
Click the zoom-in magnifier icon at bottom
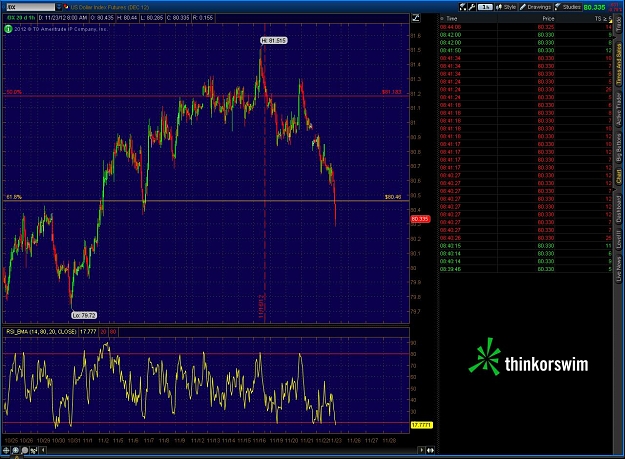16,450
